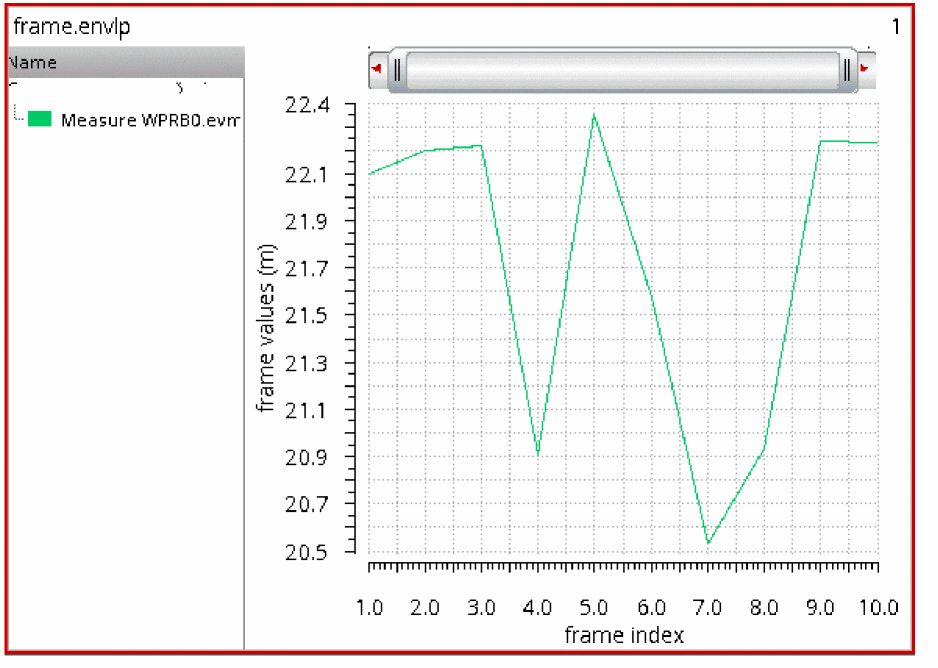Click the "frame values (m)" axis title
This screenshot has height=668, width=938.
coord(266,328)
